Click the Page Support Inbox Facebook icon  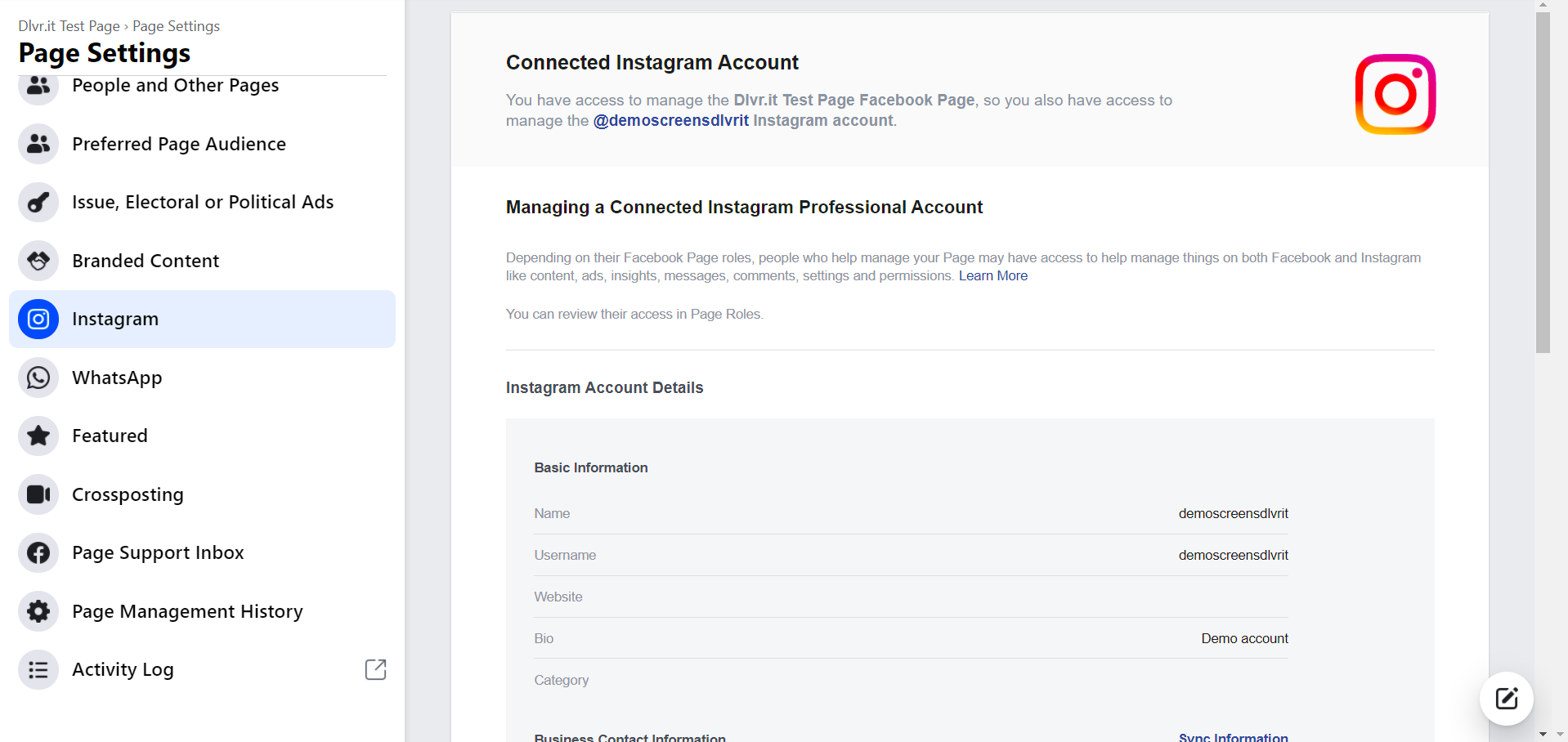pos(38,552)
